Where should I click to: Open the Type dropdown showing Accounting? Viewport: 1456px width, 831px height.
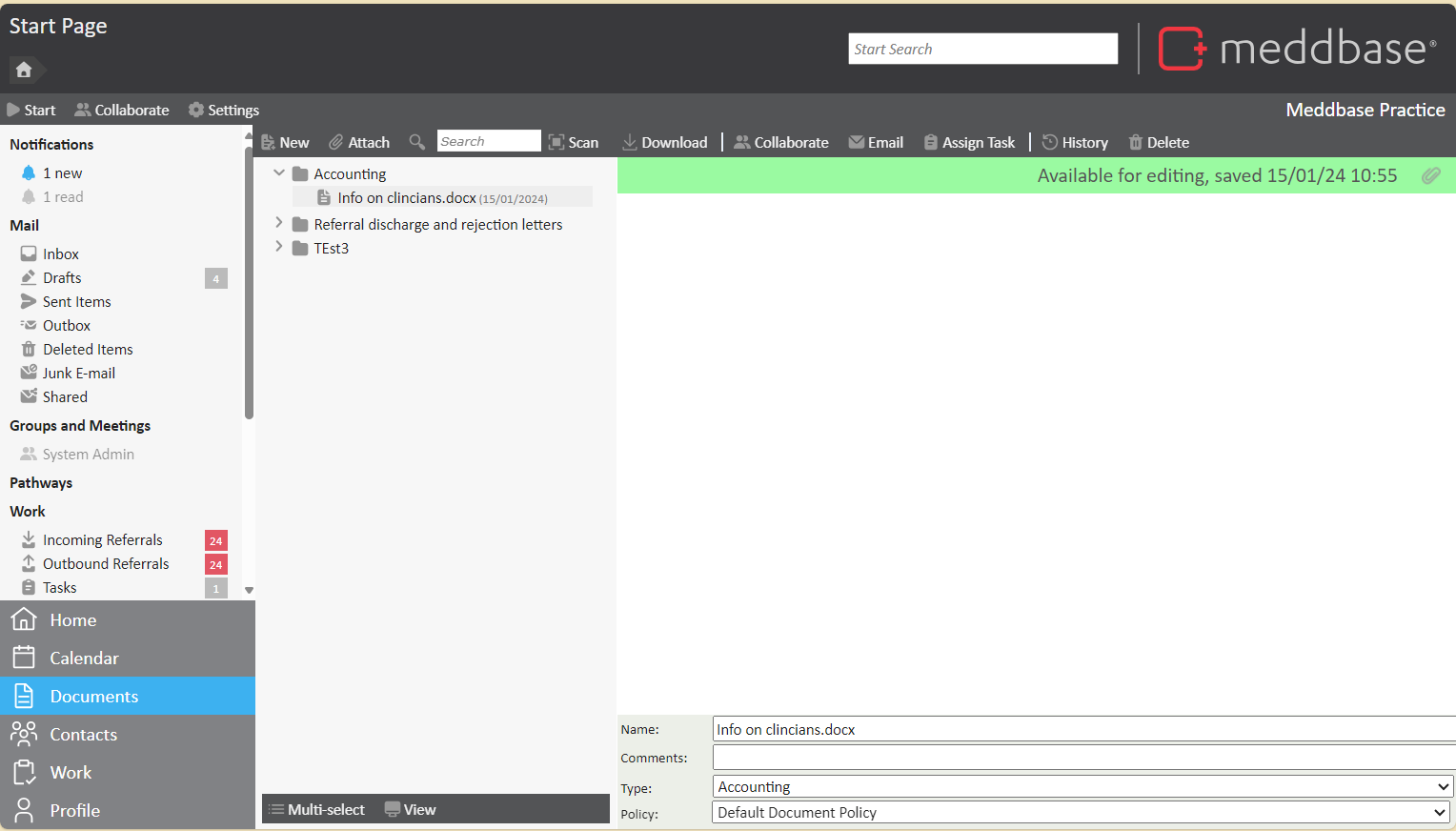(x=1082, y=786)
